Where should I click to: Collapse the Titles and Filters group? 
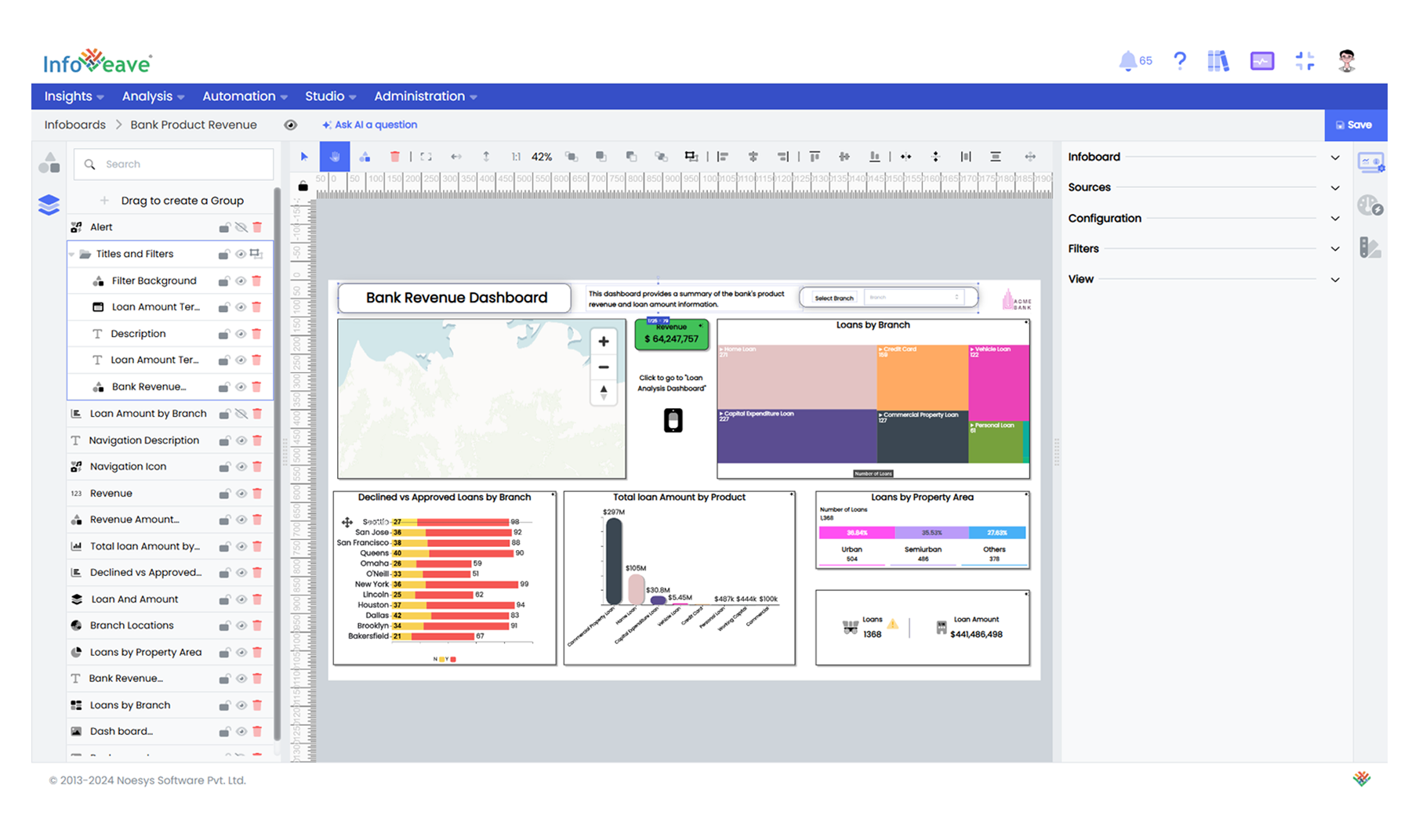point(73,255)
